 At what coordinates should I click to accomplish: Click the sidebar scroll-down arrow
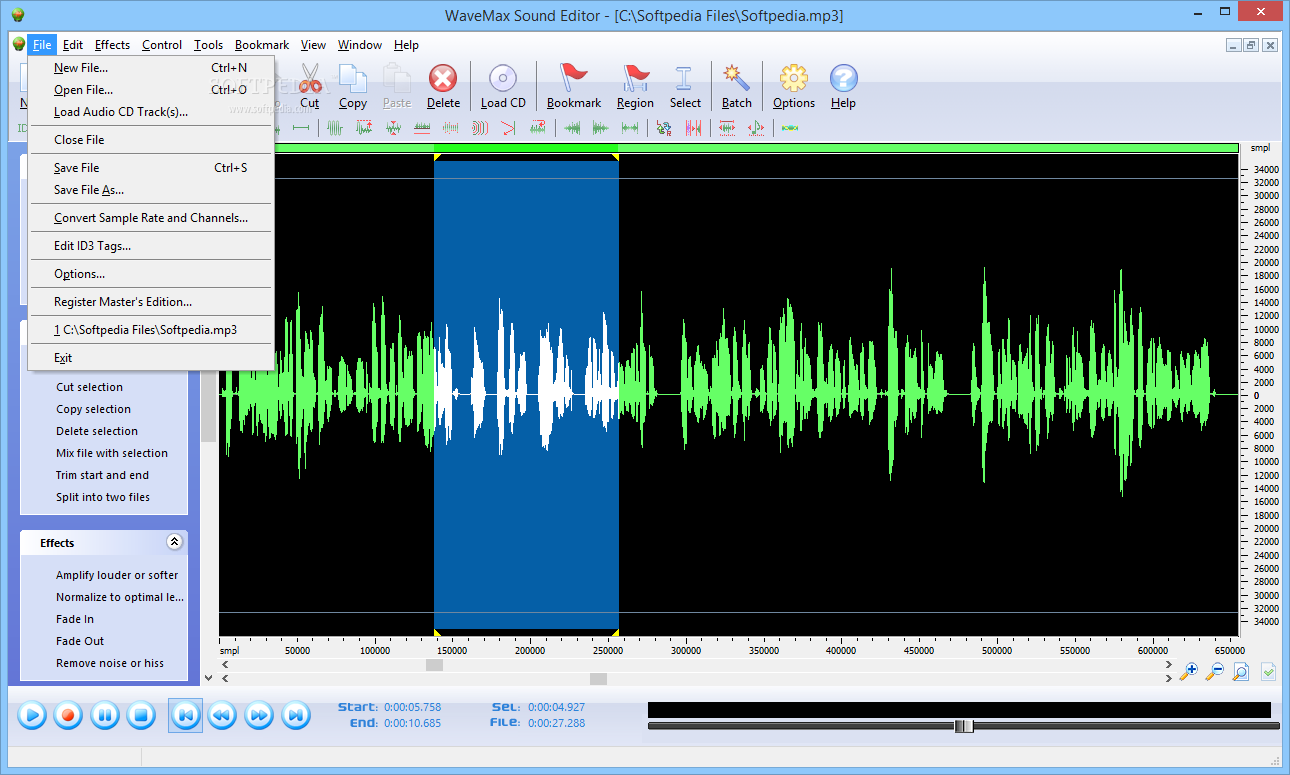point(208,677)
